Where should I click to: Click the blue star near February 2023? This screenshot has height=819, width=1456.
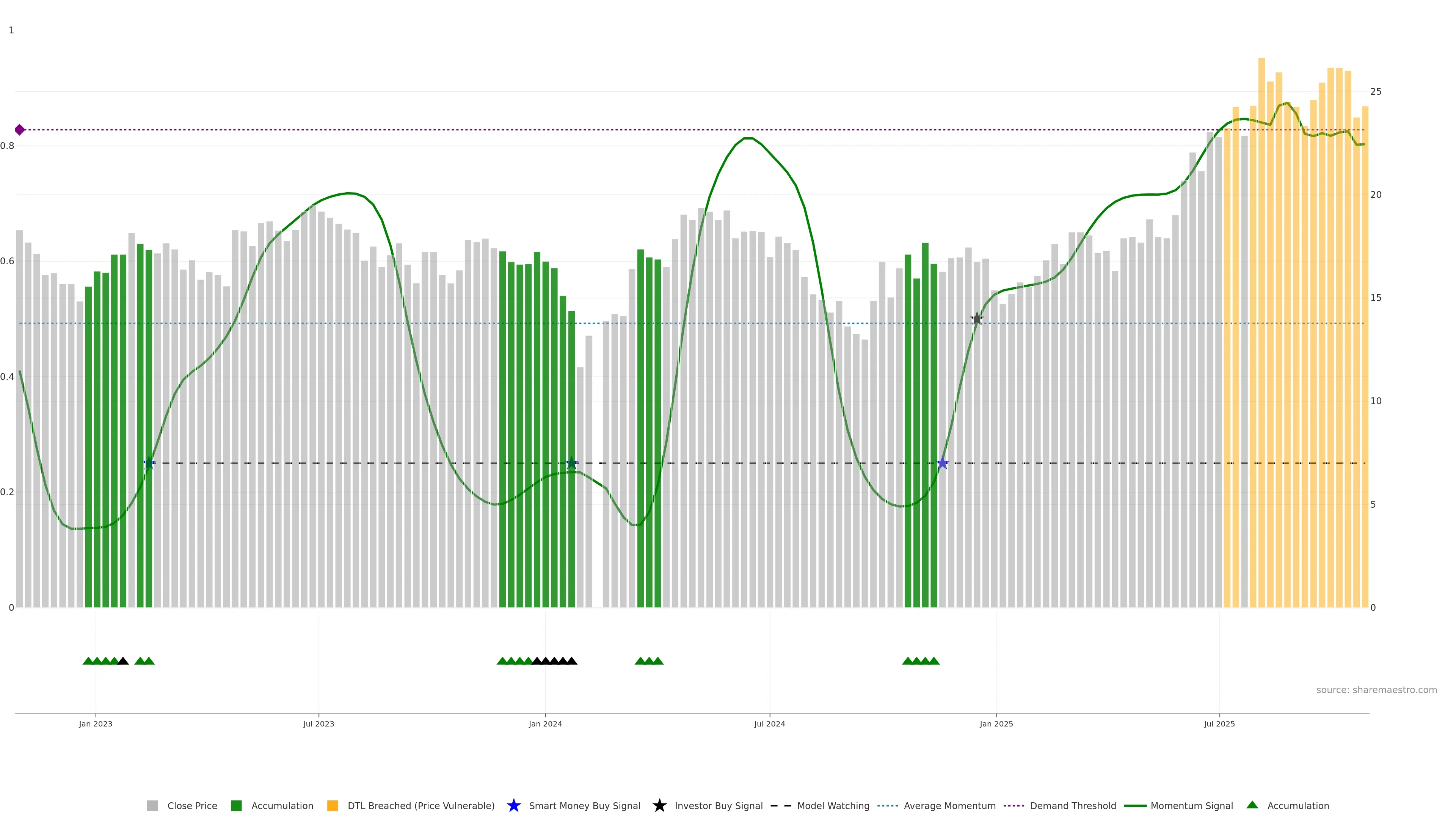[x=149, y=463]
